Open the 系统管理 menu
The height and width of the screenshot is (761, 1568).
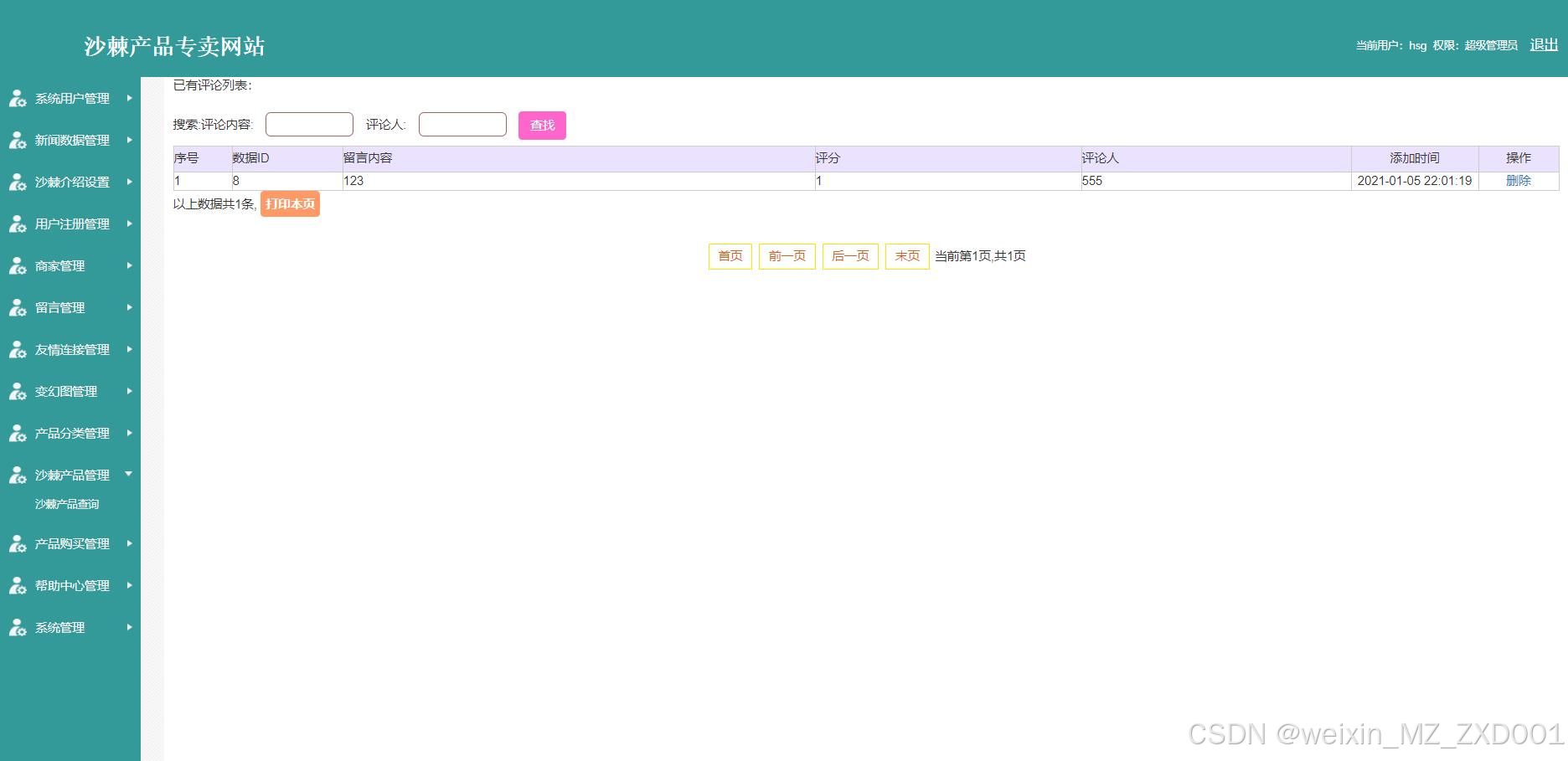pos(59,628)
